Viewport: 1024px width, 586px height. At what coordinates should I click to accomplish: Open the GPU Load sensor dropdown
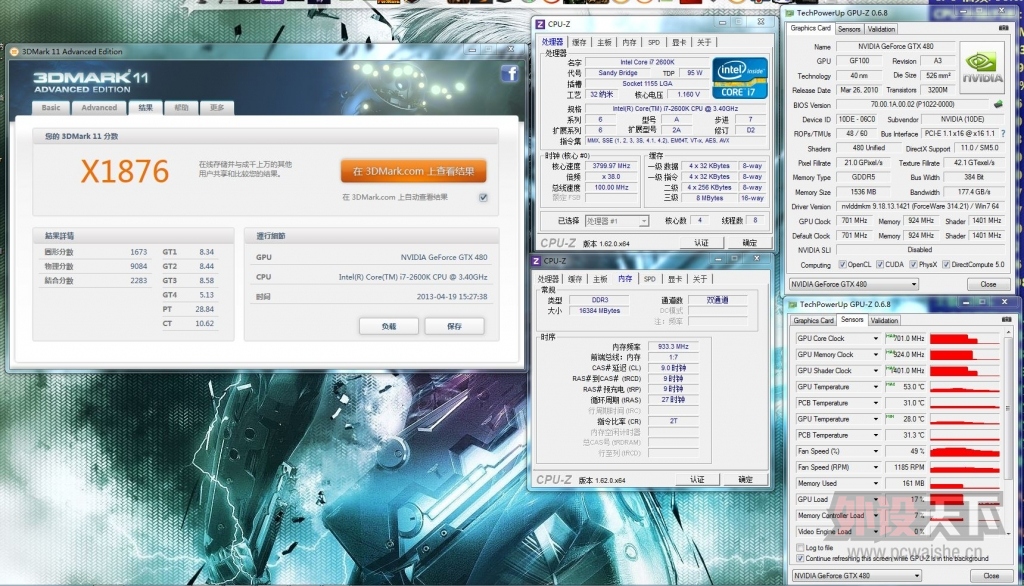point(876,499)
